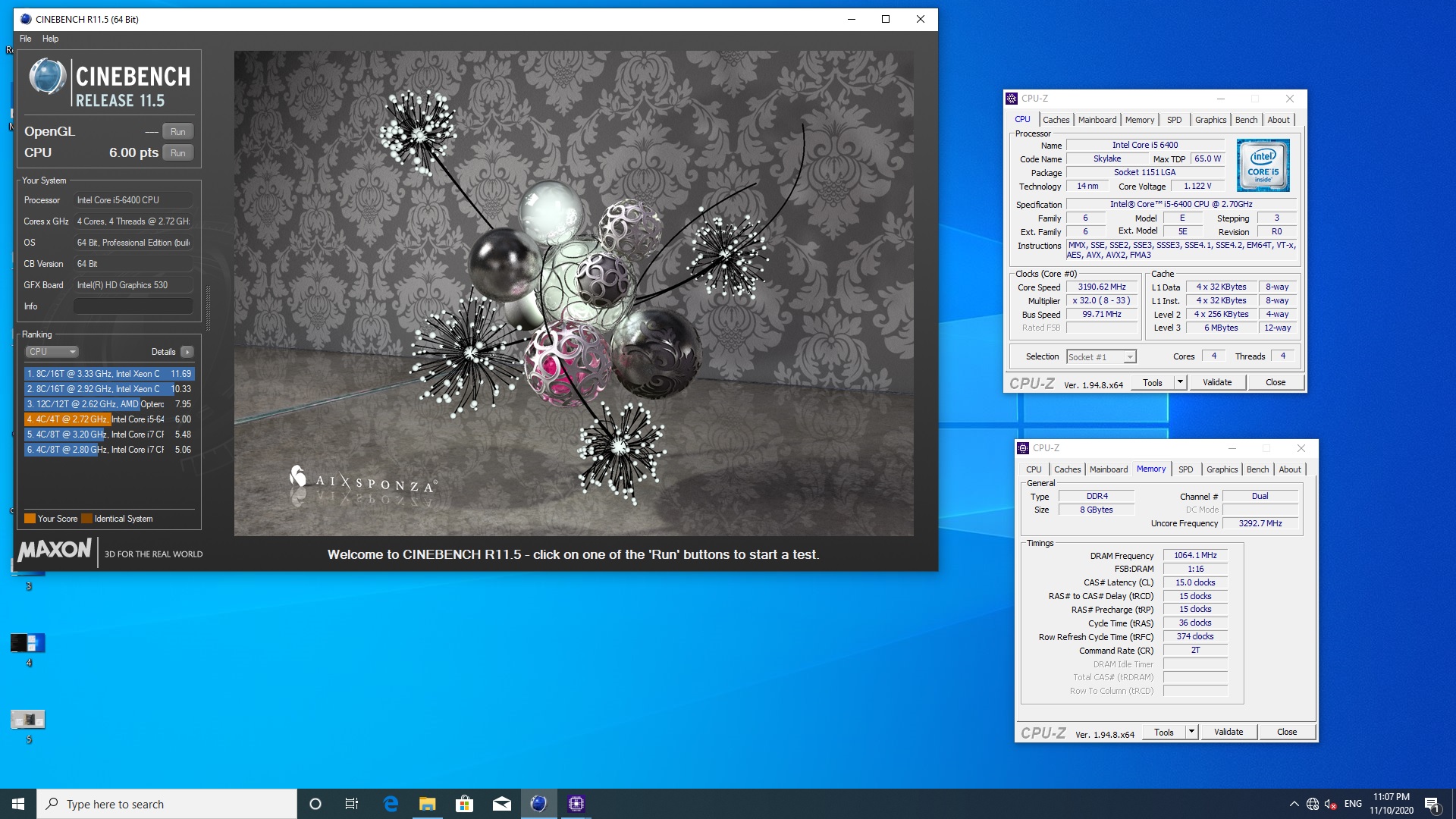Click Tools button in lower CPU-Z window
1456x819 pixels.
pyautogui.click(x=1164, y=733)
